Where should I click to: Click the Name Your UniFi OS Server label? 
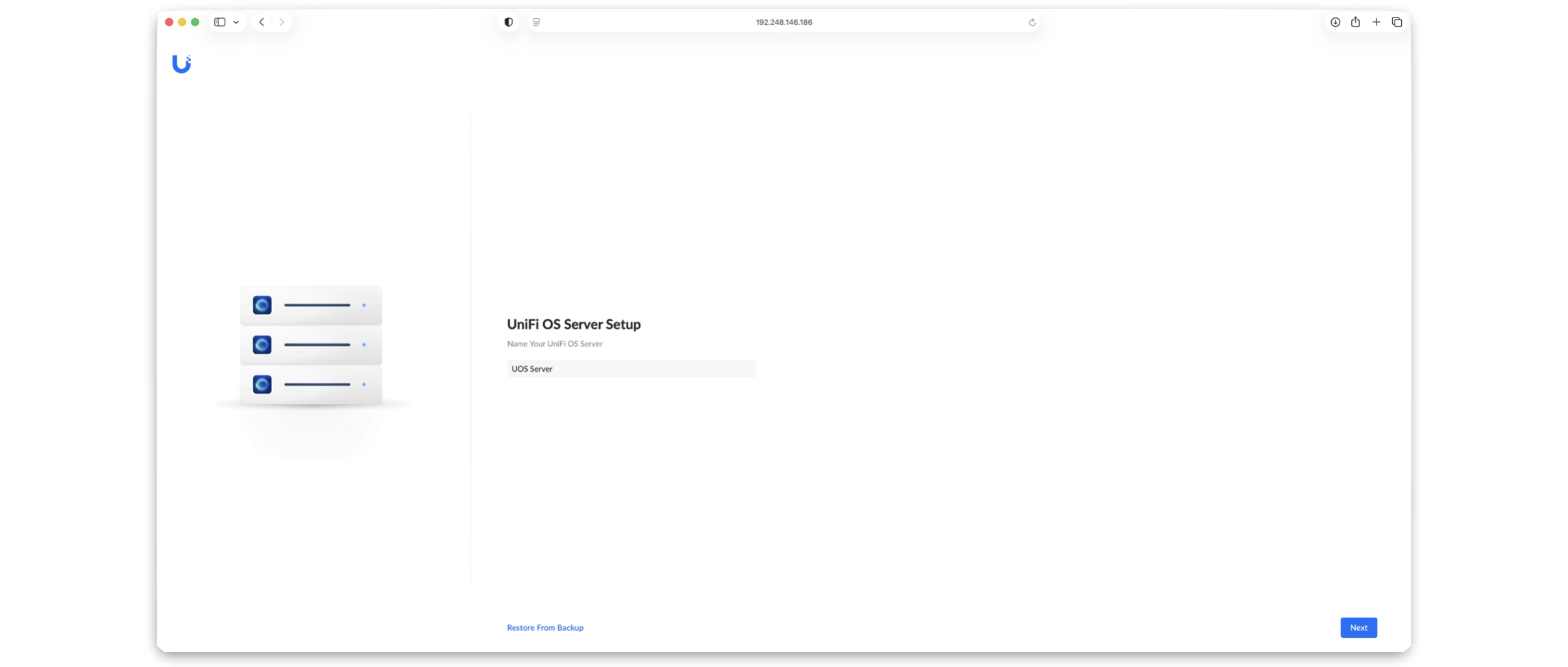tap(555, 344)
